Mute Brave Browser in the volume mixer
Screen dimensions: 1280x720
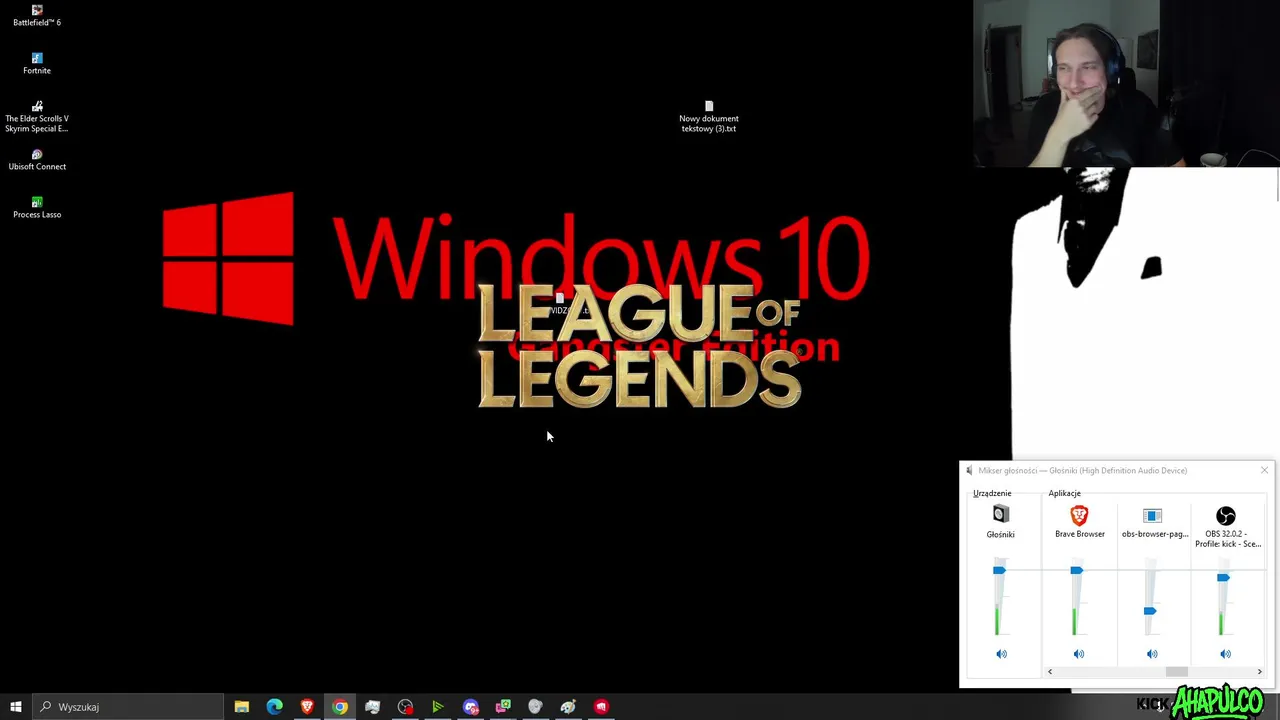tap(1078, 654)
